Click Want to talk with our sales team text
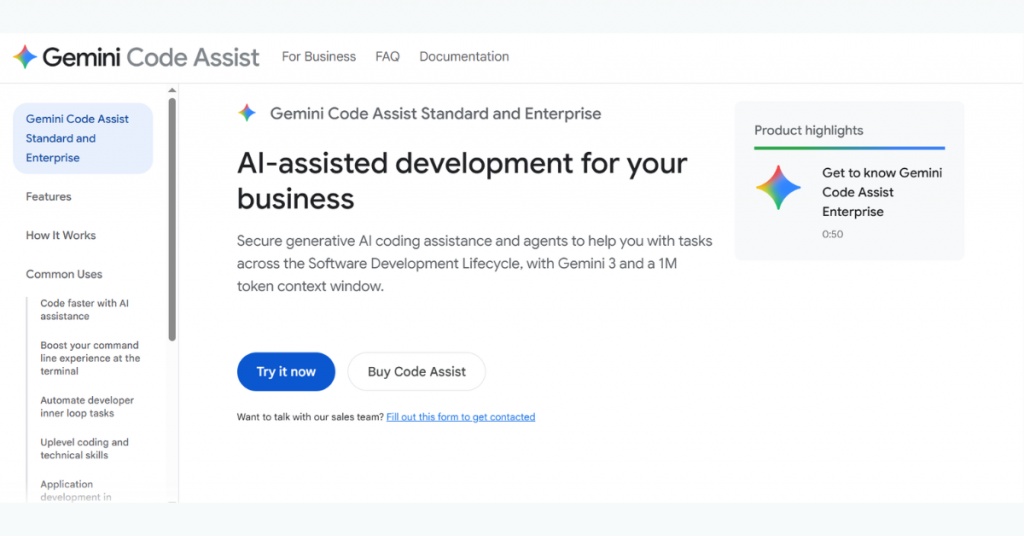Image resolution: width=1024 pixels, height=536 pixels. (x=310, y=417)
